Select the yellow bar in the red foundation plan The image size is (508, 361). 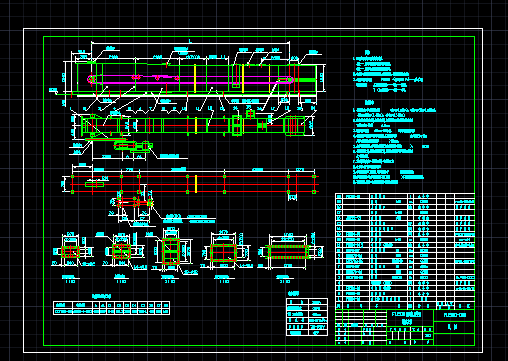(196, 184)
